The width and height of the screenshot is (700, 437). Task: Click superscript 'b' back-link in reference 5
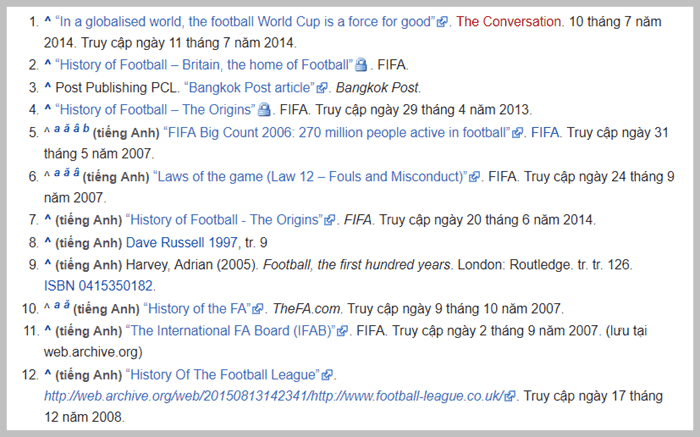click(86, 130)
